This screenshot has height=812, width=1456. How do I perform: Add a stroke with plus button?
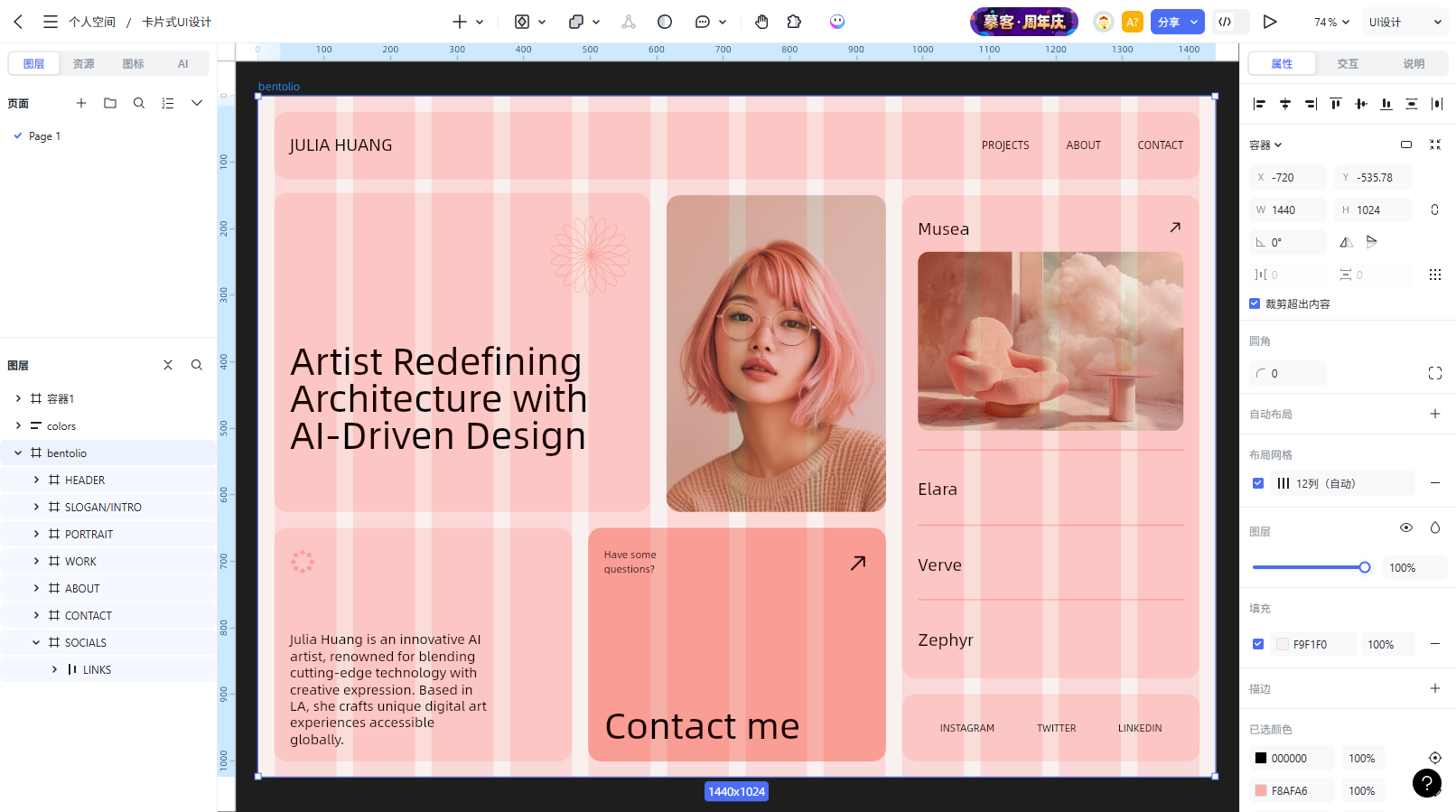pos(1435,688)
